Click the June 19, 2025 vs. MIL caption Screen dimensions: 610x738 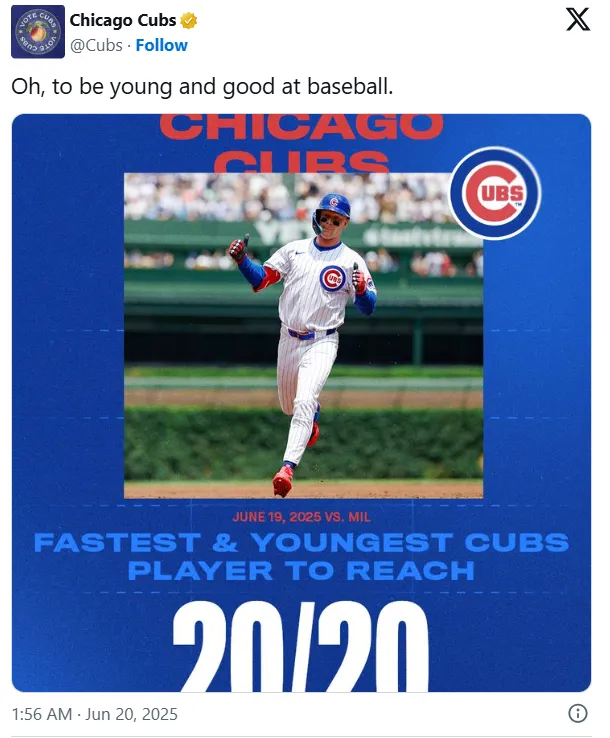coord(301,517)
